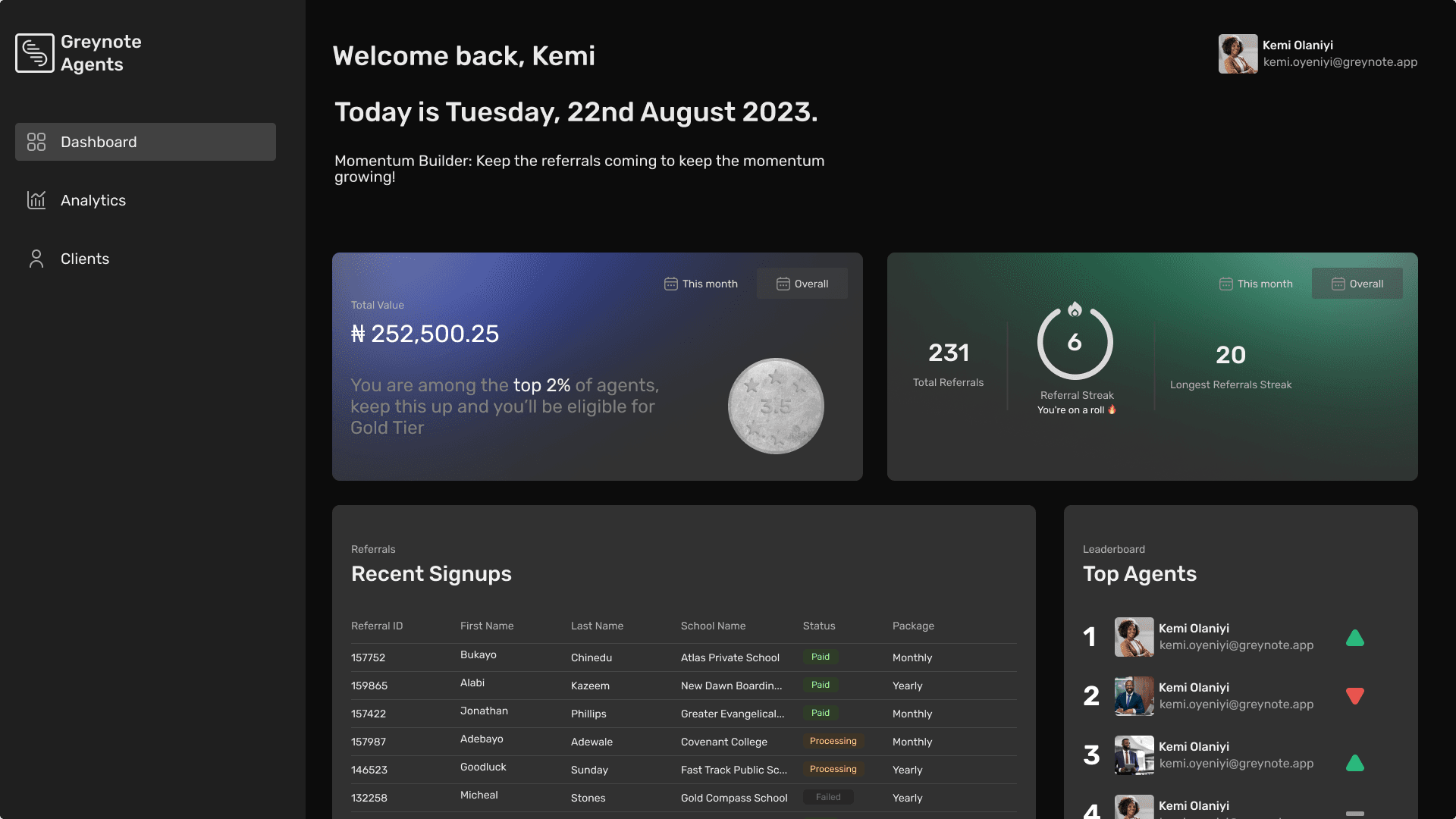Viewport: 1456px width, 819px height.
Task: Click green up arrow for rank 1 agent
Action: 1354,638
